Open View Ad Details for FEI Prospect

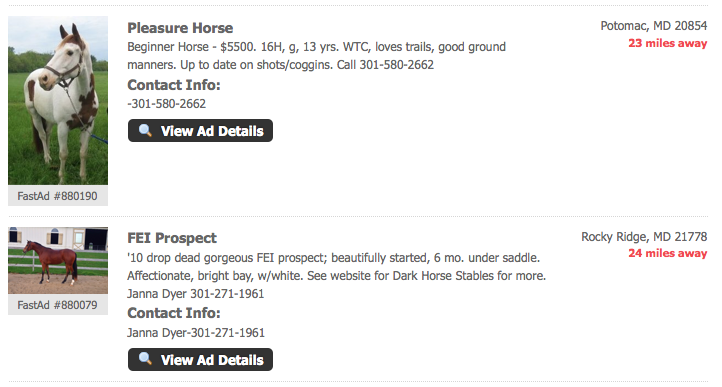pos(200,359)
